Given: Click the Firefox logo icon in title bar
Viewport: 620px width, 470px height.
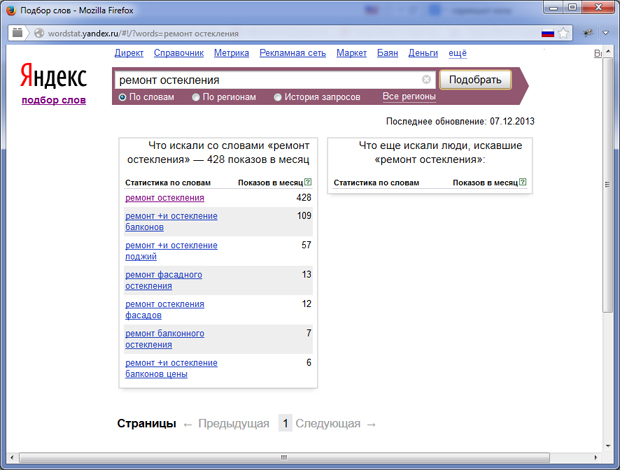Looking at the screenshot, I should pos(11,10).
